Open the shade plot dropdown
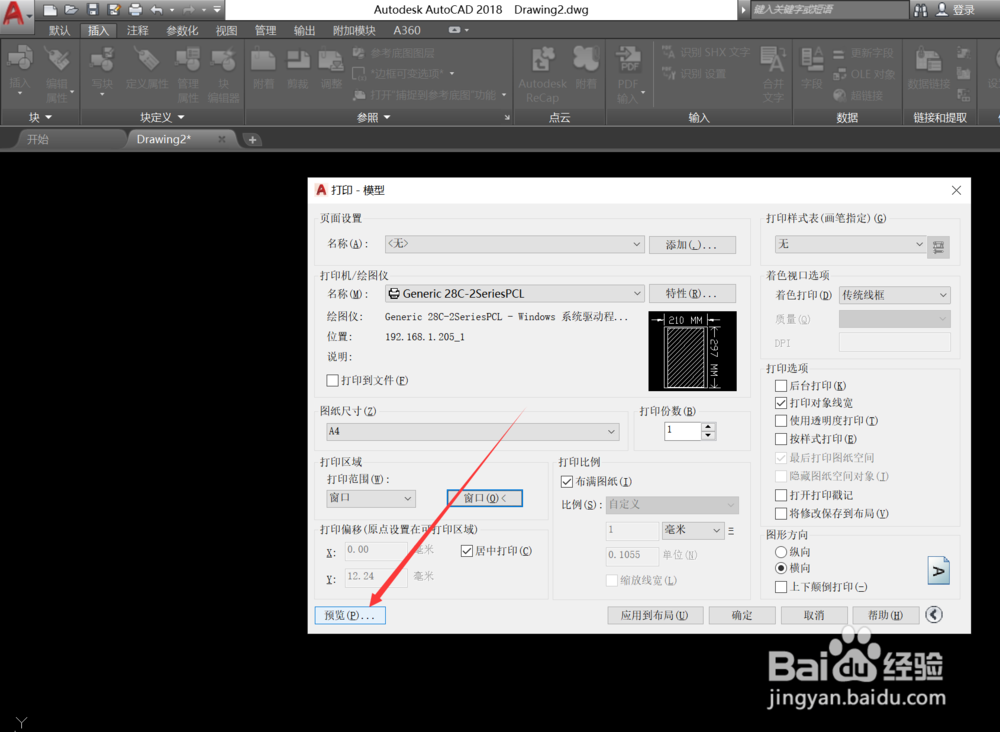This screenshot has height=732, width=1000. 895,295
